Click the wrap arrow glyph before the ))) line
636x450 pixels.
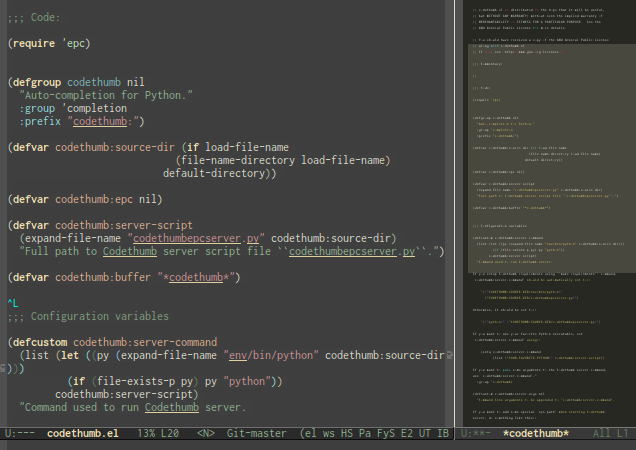(3, 368)
